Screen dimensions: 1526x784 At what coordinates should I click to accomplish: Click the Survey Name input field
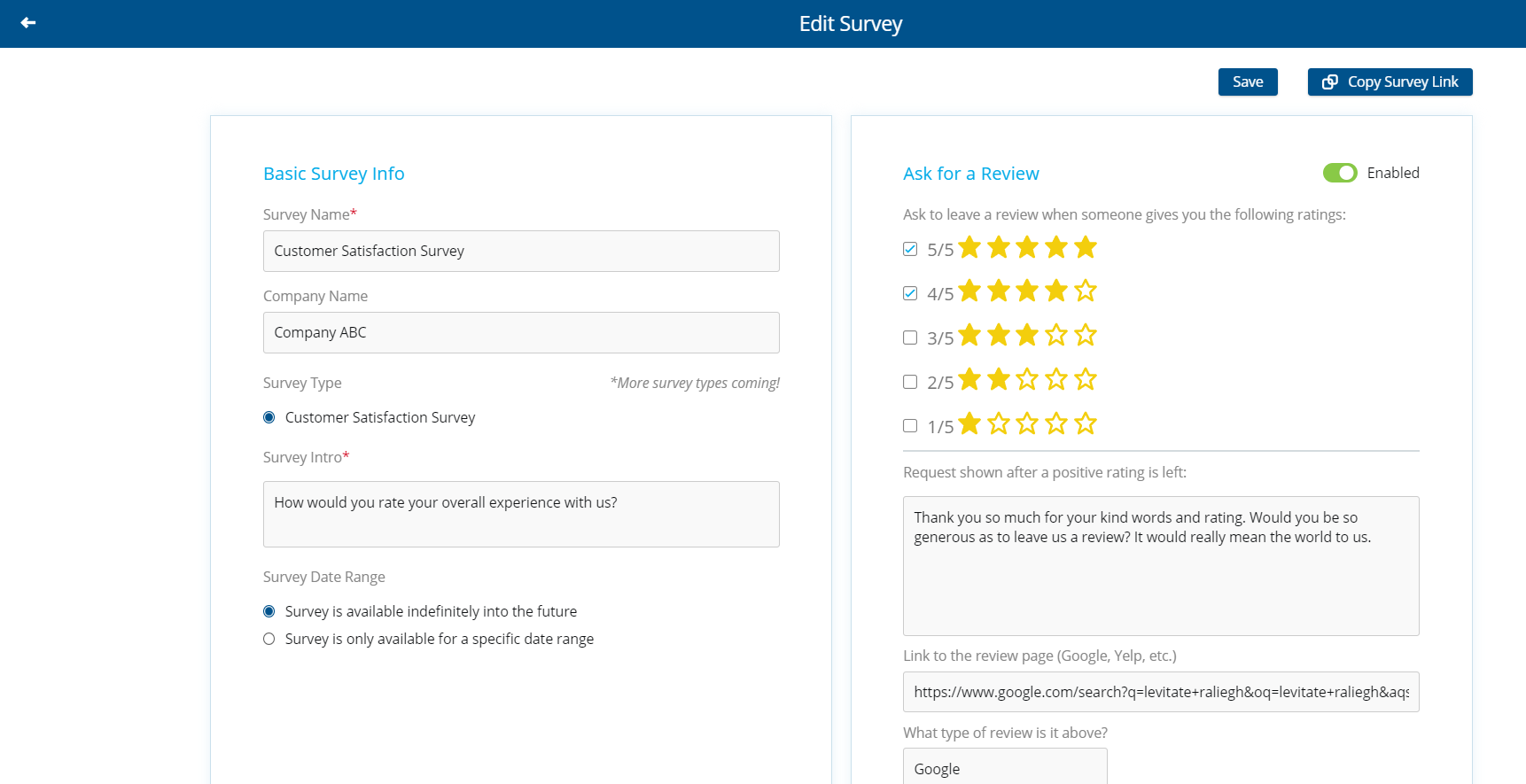tap(521, 252)
